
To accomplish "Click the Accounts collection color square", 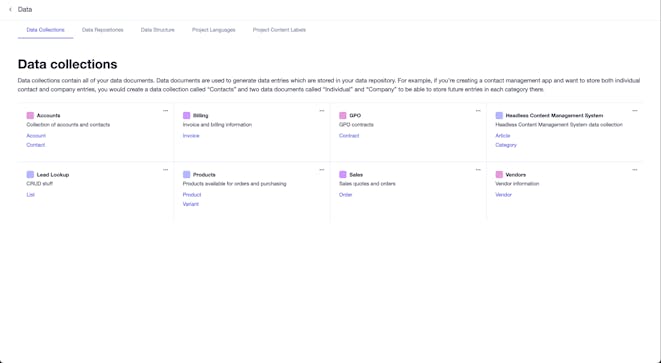I will [30, 116].
